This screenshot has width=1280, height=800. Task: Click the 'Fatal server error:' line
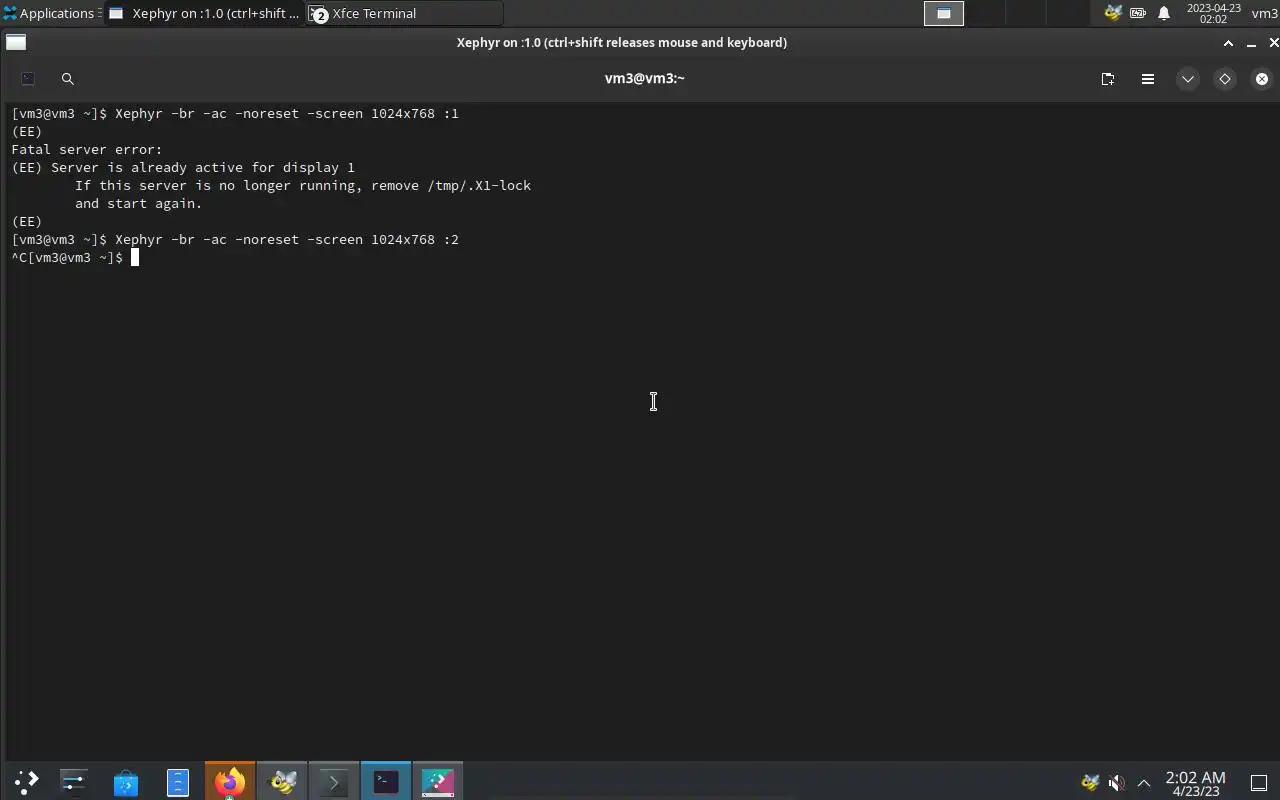tap(87, 150)
